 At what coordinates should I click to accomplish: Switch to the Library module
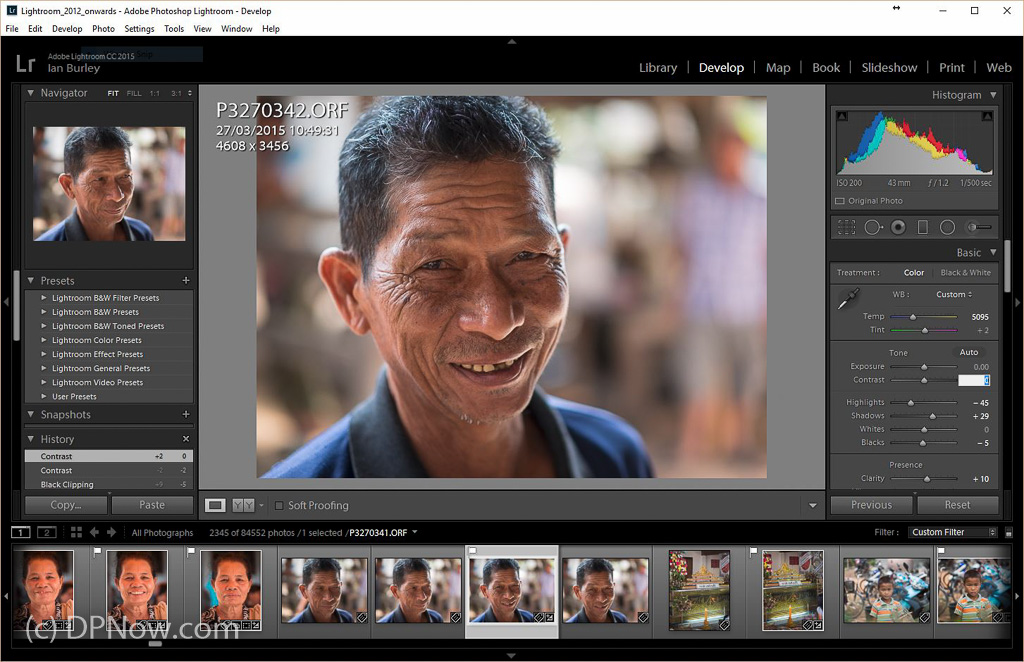(x=657, y=68)
